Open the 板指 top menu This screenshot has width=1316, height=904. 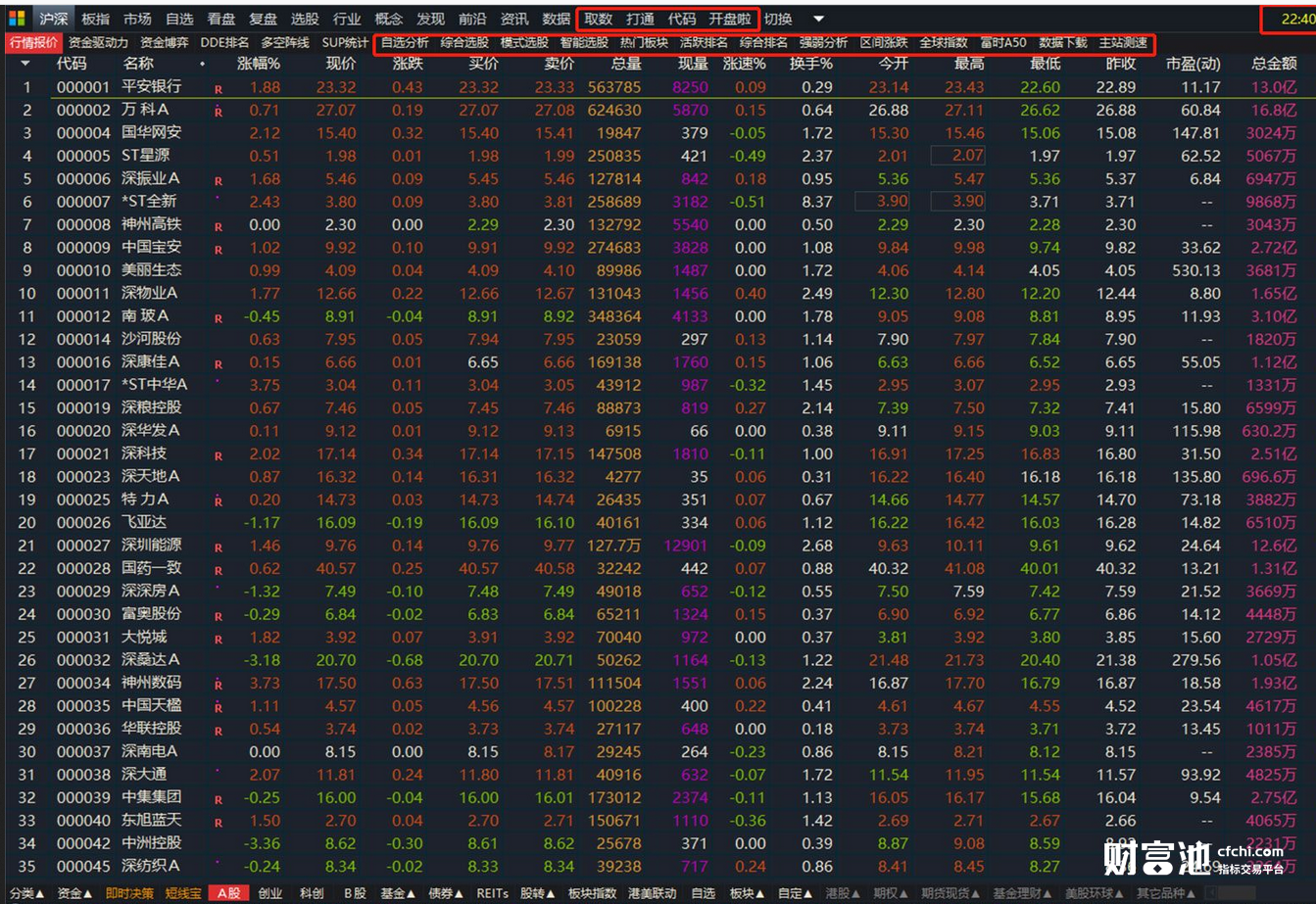coord(95,19)
